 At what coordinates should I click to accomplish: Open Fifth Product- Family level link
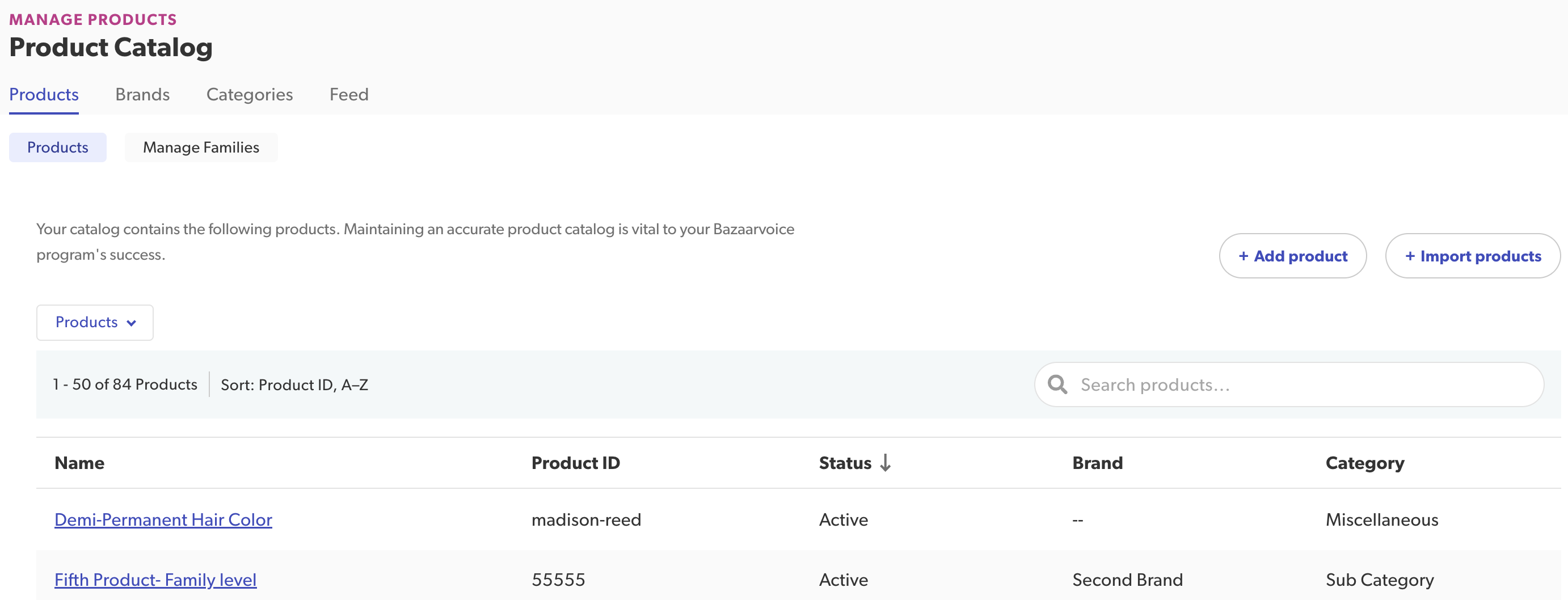[155, 580]
